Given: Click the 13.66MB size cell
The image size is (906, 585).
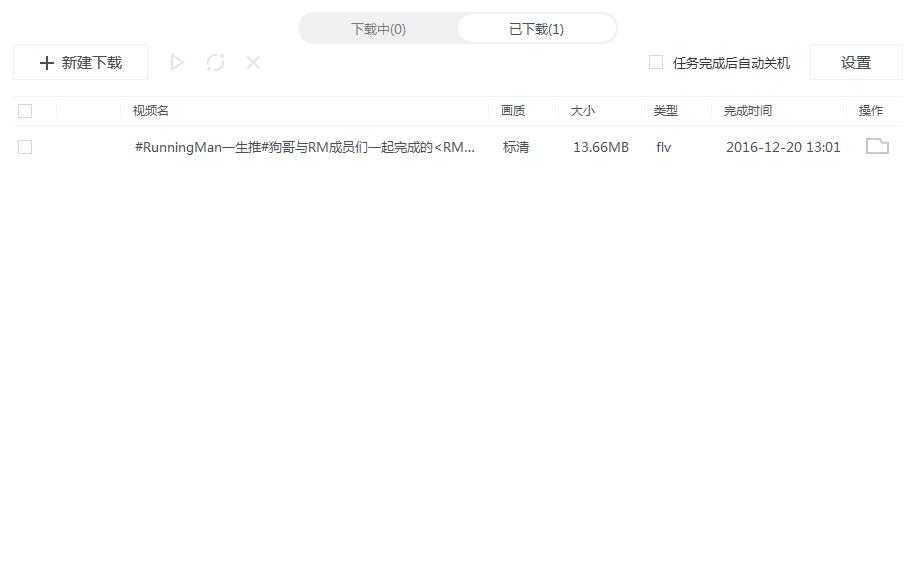Looking at the screenshot, I should tap(601, 147).
